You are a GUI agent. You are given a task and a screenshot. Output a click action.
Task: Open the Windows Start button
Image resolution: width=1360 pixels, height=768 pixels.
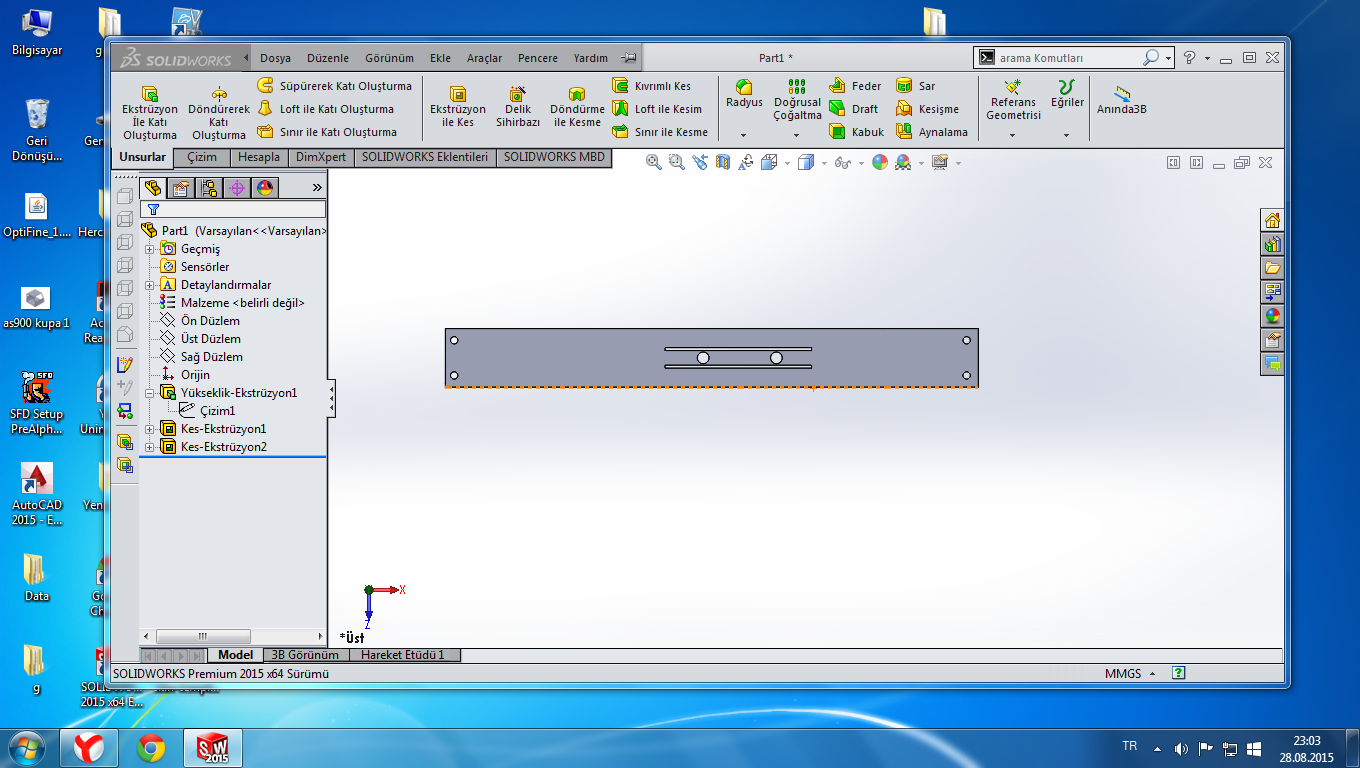coord(27,747)
